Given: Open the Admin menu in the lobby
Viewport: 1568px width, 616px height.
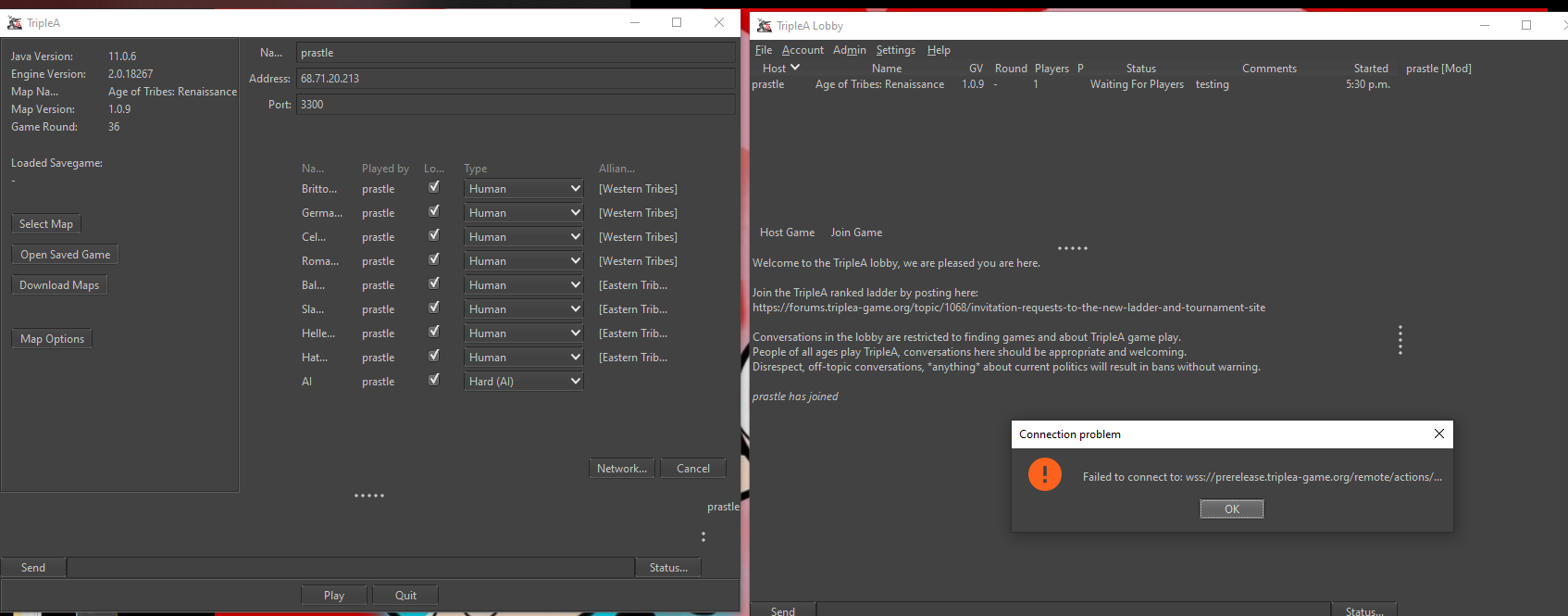Looking at the screenshot, I should pos(850,50).
